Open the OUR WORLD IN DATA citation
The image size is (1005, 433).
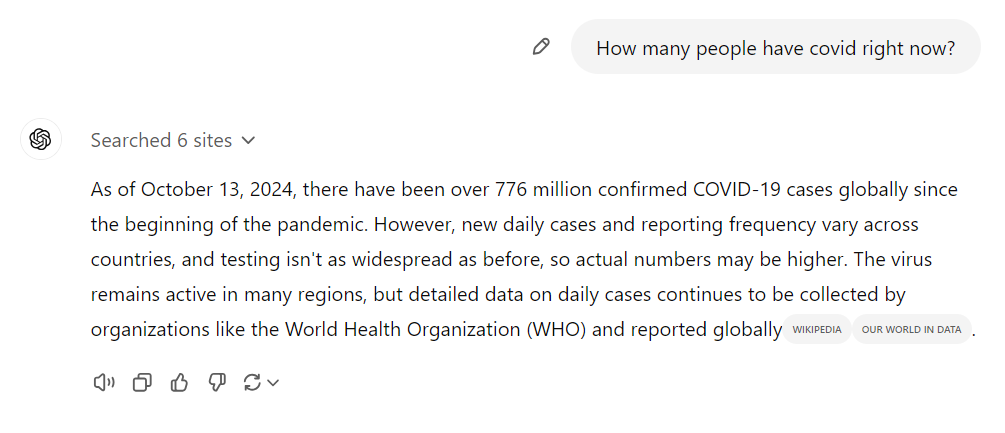coord(911,329)
